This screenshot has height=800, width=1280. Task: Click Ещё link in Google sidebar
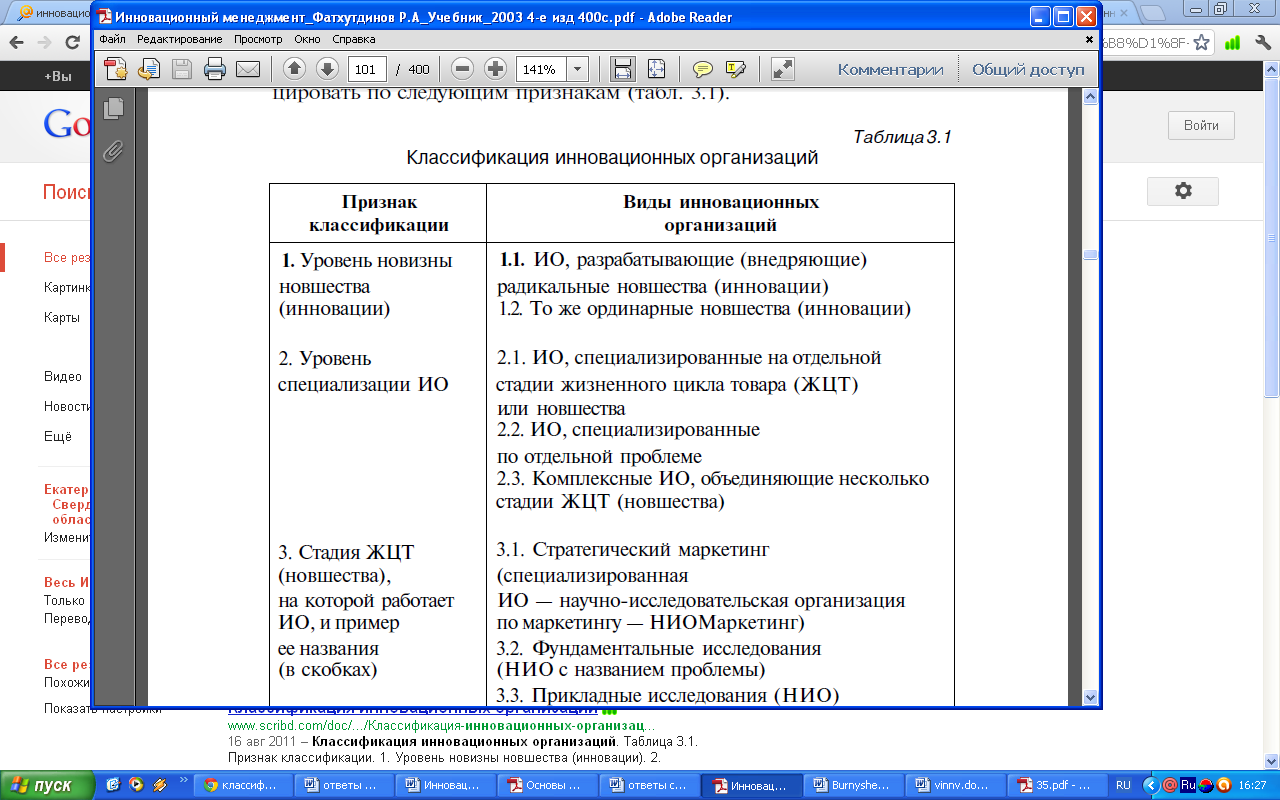pyautogui.click(x=58, y=437)
